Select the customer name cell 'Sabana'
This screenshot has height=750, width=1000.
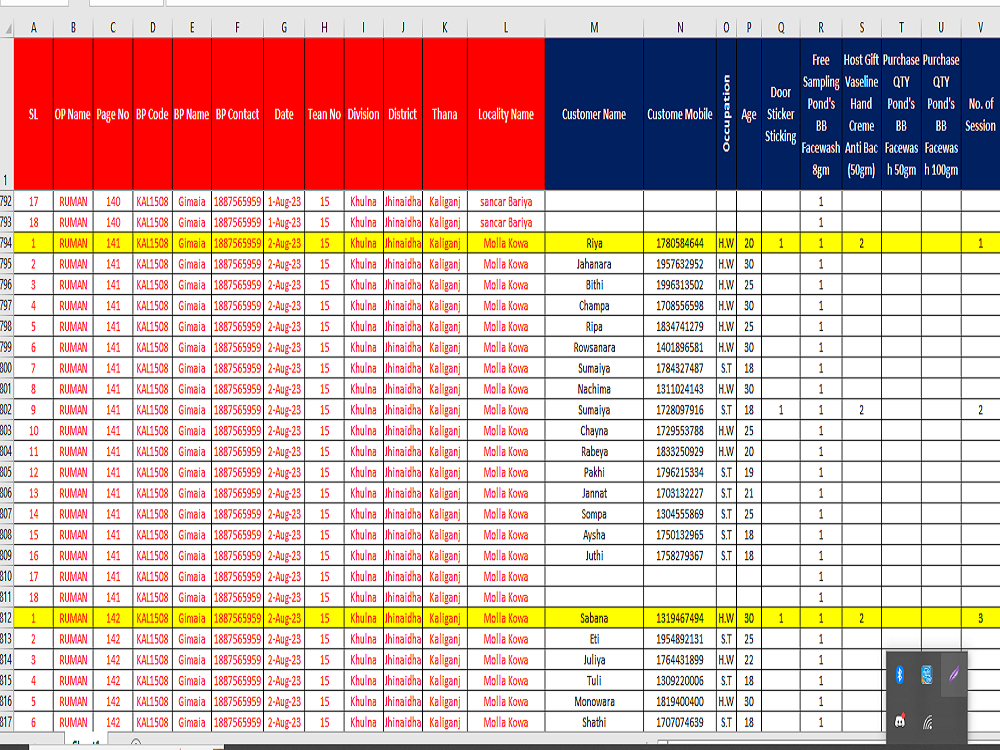coord(594,618)
